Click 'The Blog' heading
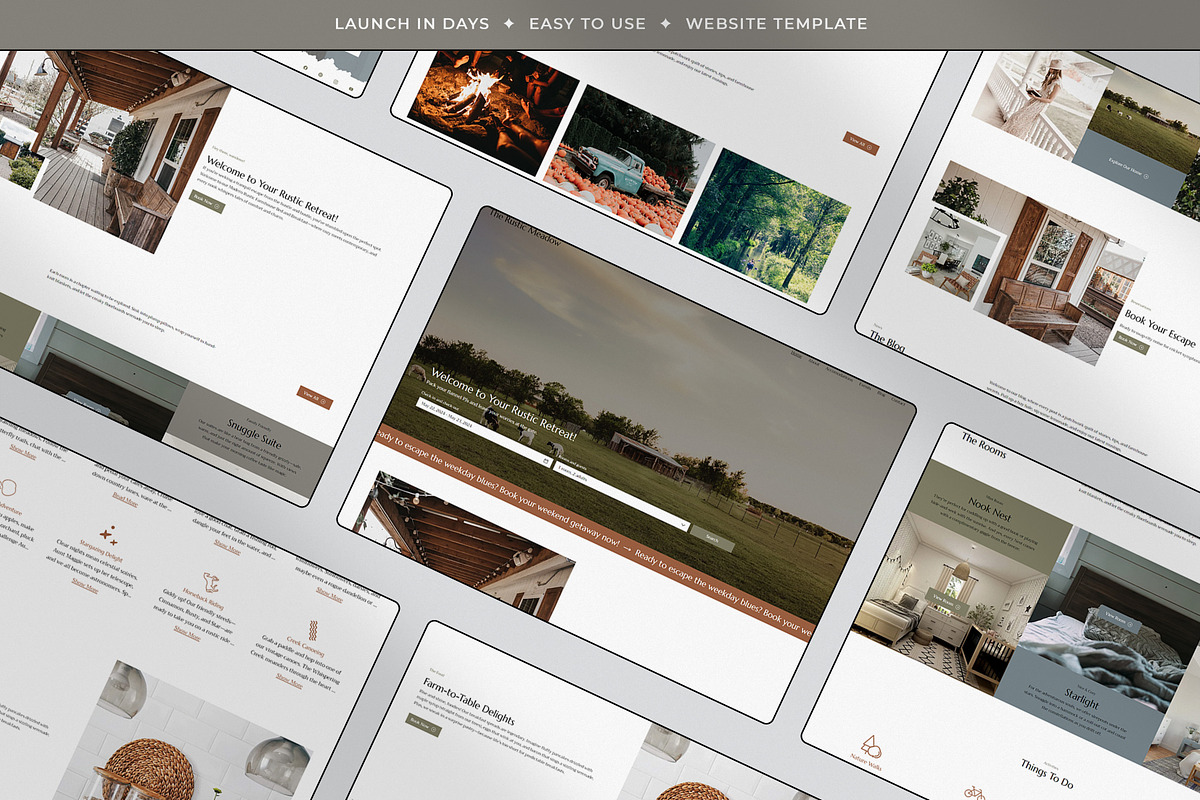The height and width of the screenshot is (800, 1200). click(887, 343)
